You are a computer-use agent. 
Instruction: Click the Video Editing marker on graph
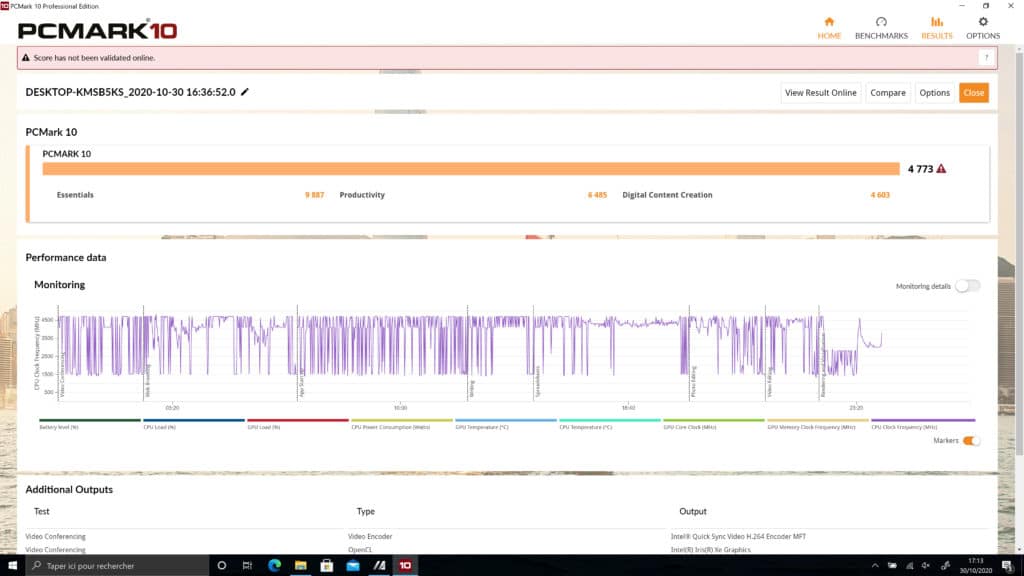coord(770,383)
